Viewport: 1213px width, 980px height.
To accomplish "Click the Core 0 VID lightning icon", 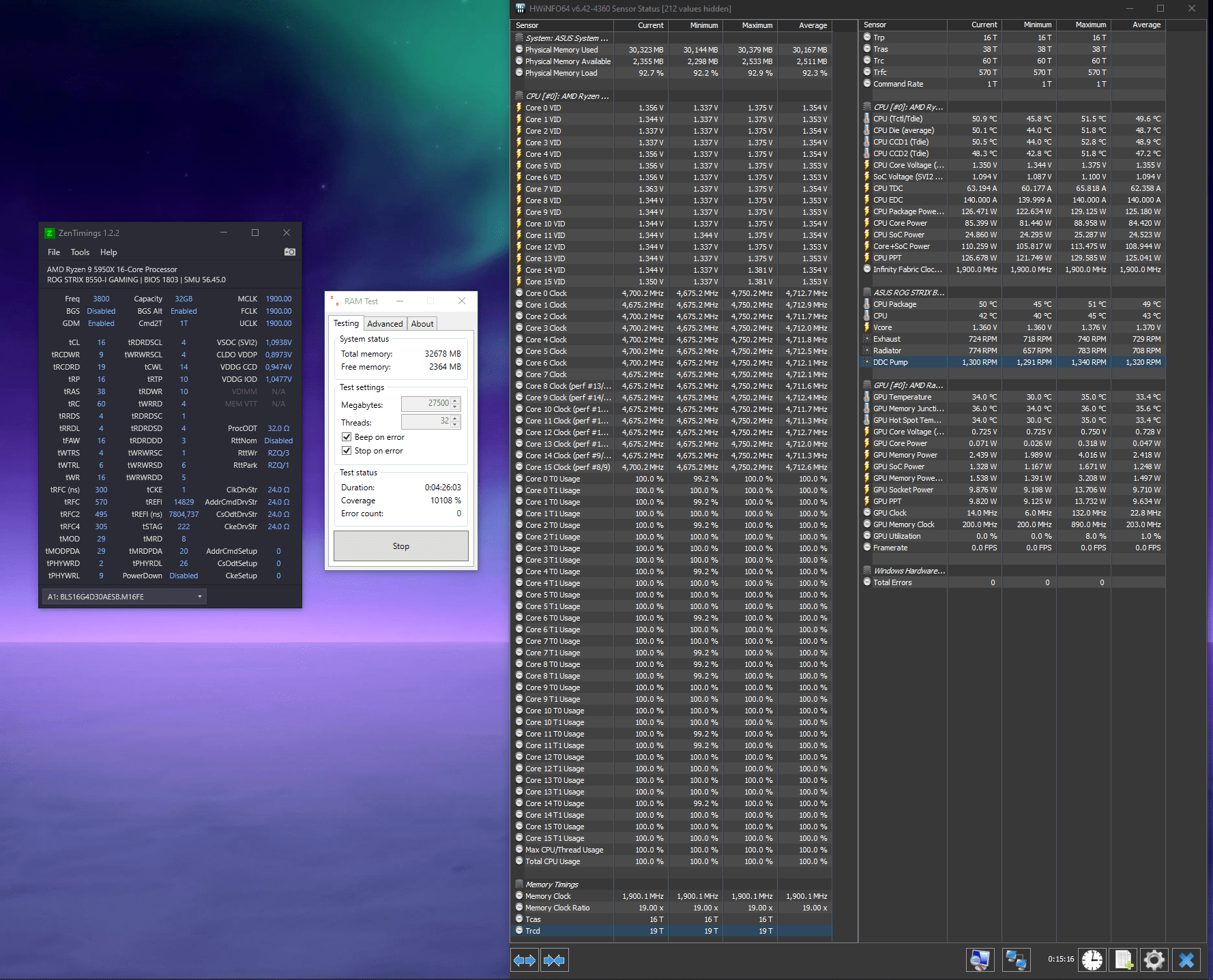I will [519, 108].
